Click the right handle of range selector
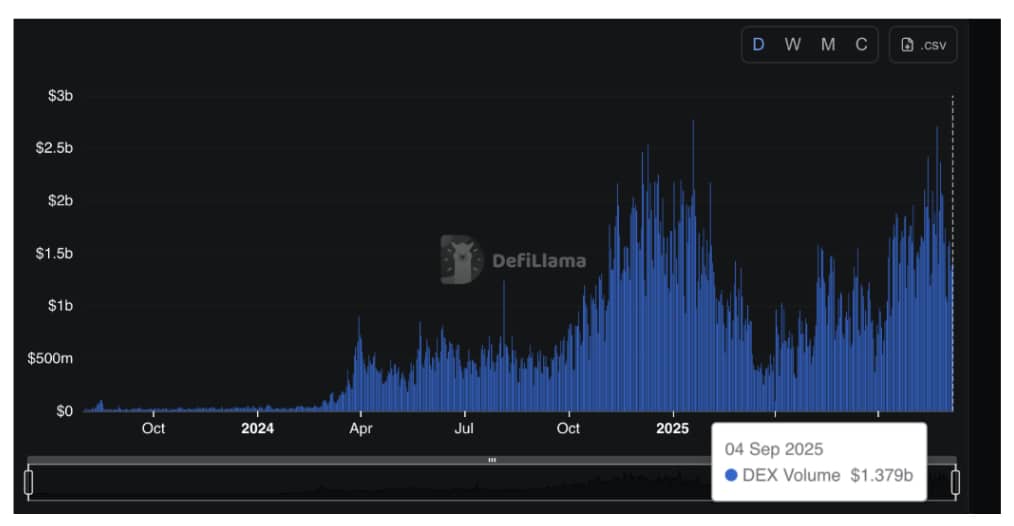 click(955, 483)
